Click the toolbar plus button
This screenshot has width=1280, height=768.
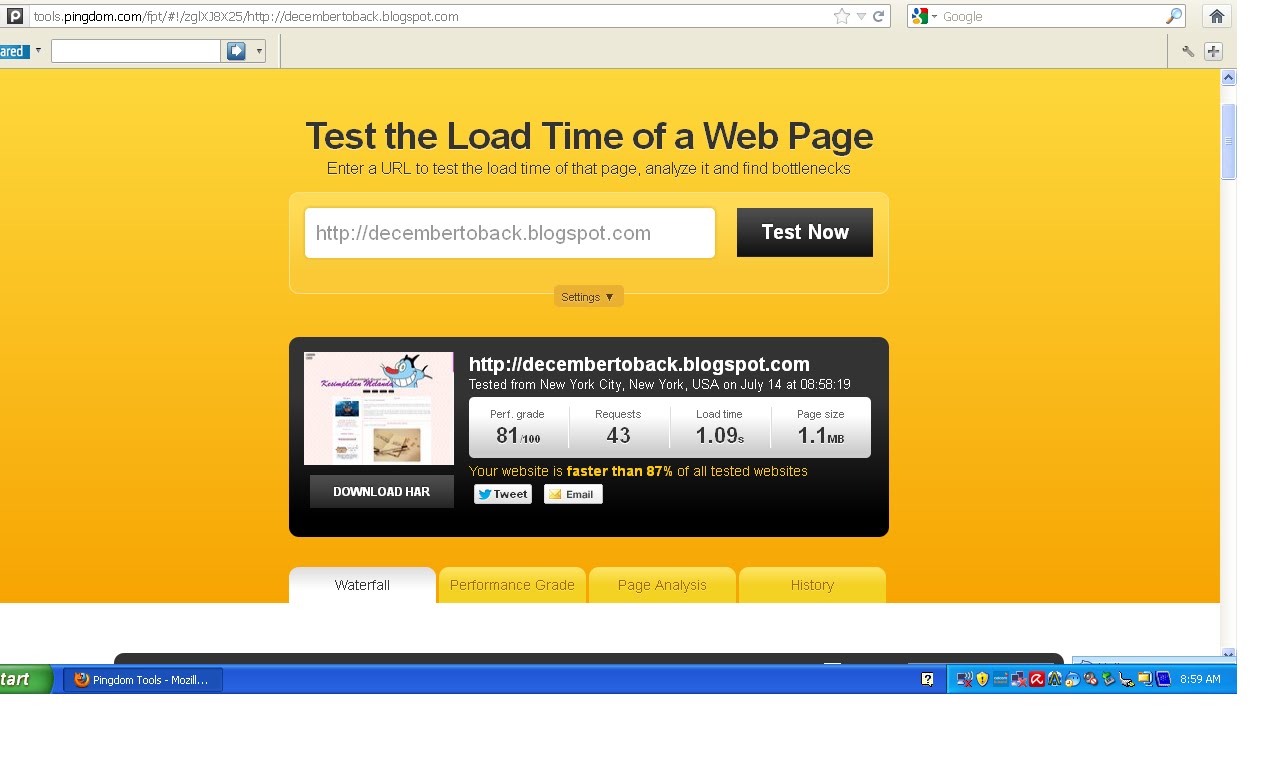click(x=1213, y=51)
